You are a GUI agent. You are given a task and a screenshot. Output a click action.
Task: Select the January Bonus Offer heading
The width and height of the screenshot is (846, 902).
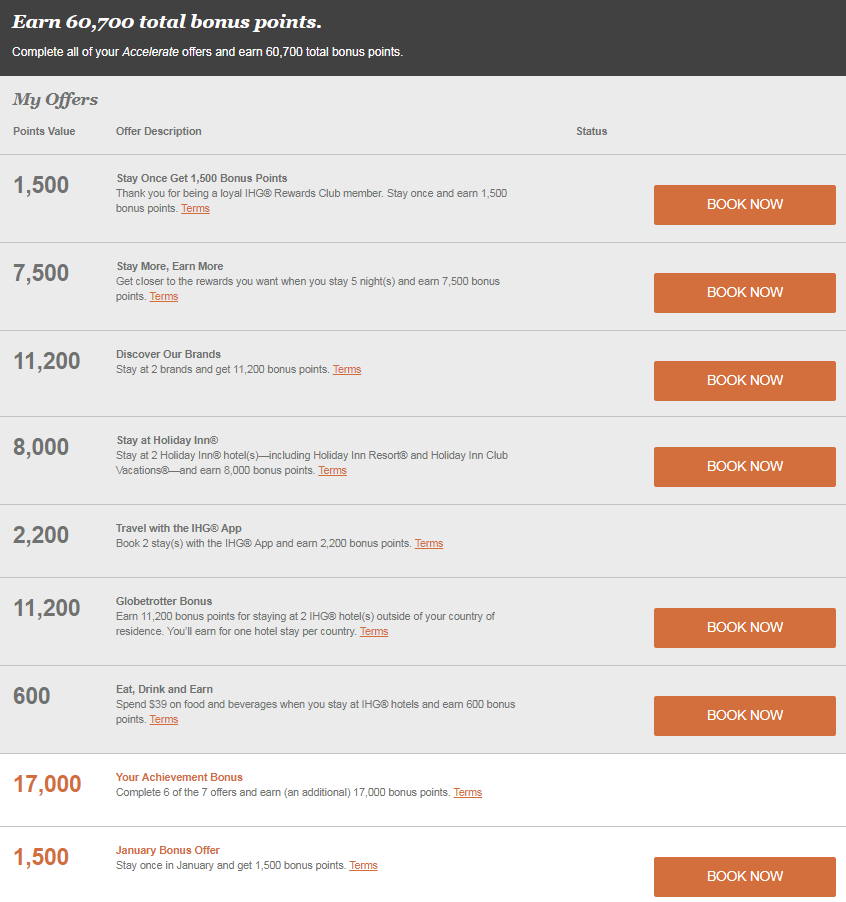click(167, 851)
